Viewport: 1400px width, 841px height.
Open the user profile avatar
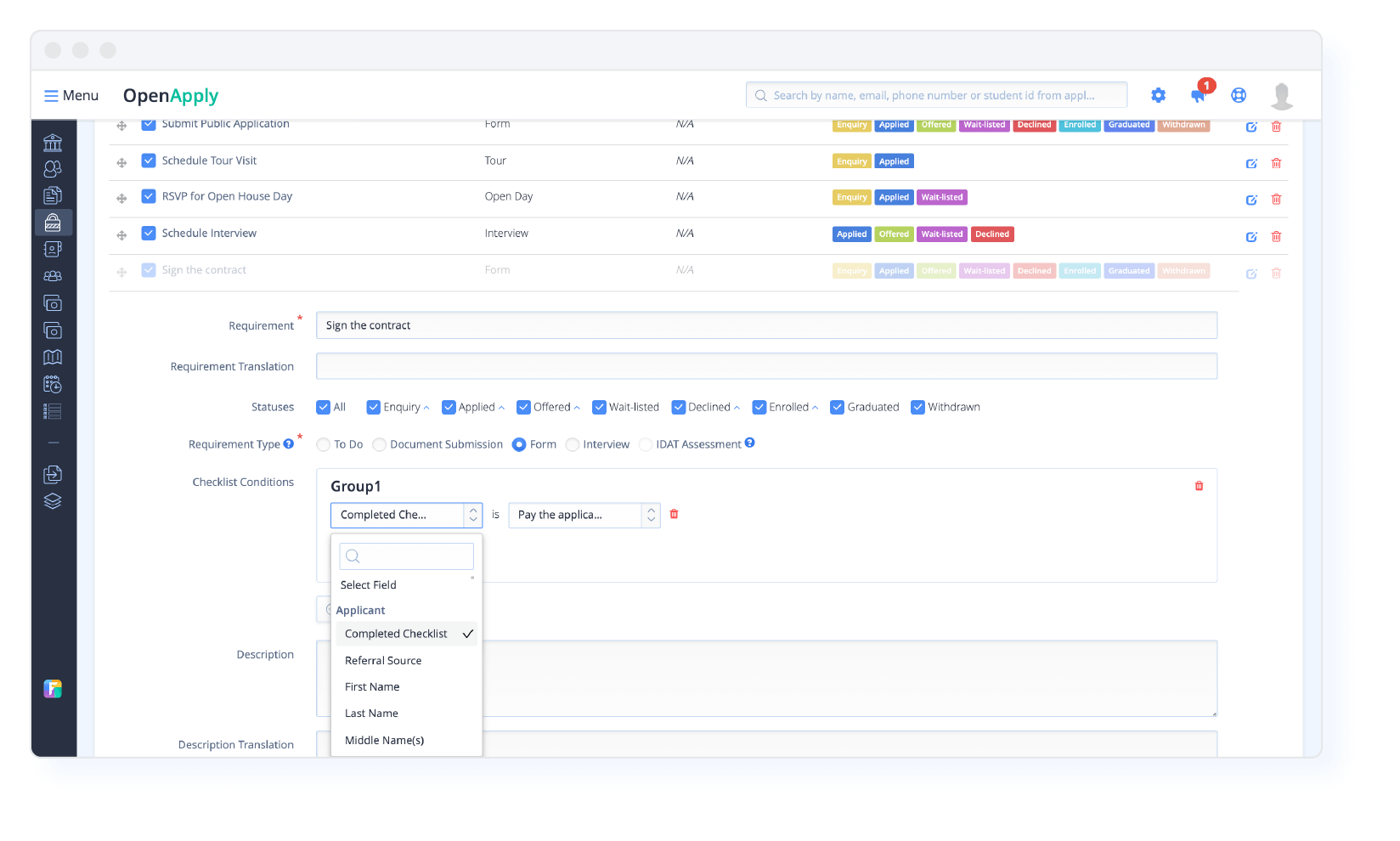pyautogui.click(x=1281, y=96)
